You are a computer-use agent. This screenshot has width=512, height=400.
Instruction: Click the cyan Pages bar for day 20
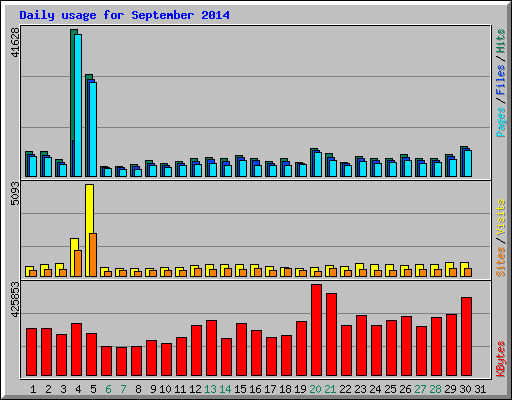click(x=318, y=165)
